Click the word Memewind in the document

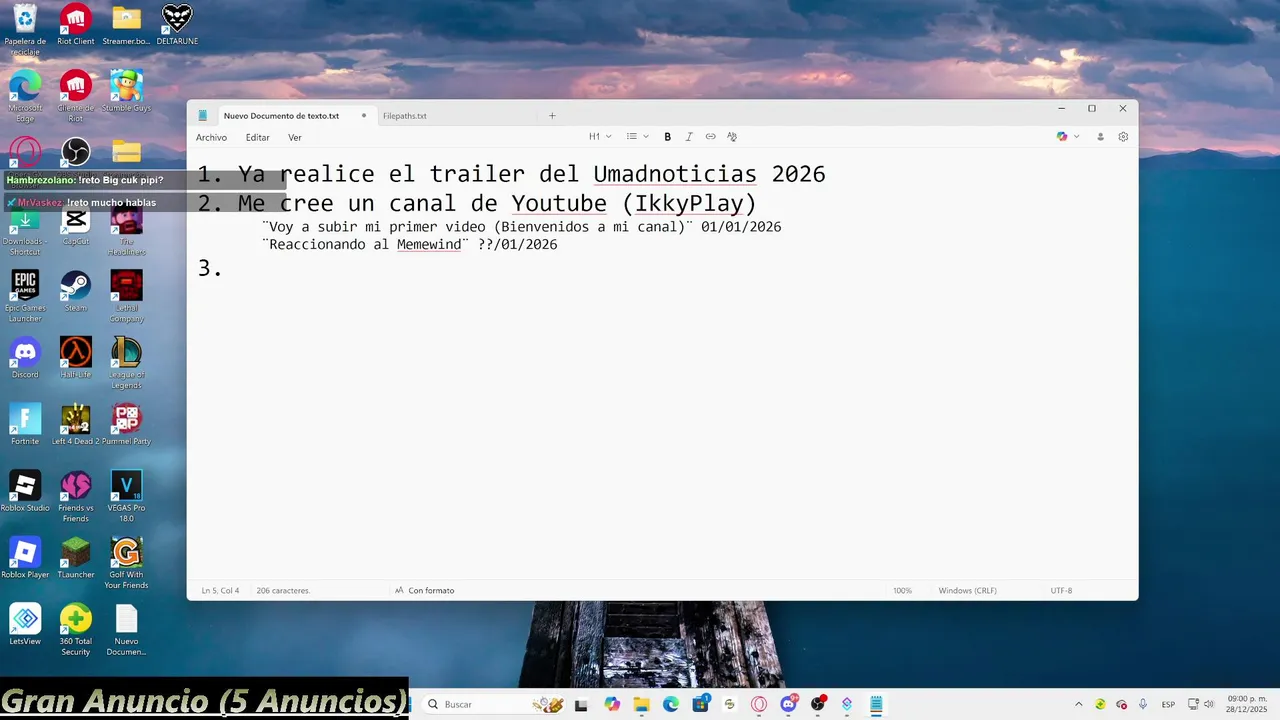pyautogui.click(x=429, y=244)
